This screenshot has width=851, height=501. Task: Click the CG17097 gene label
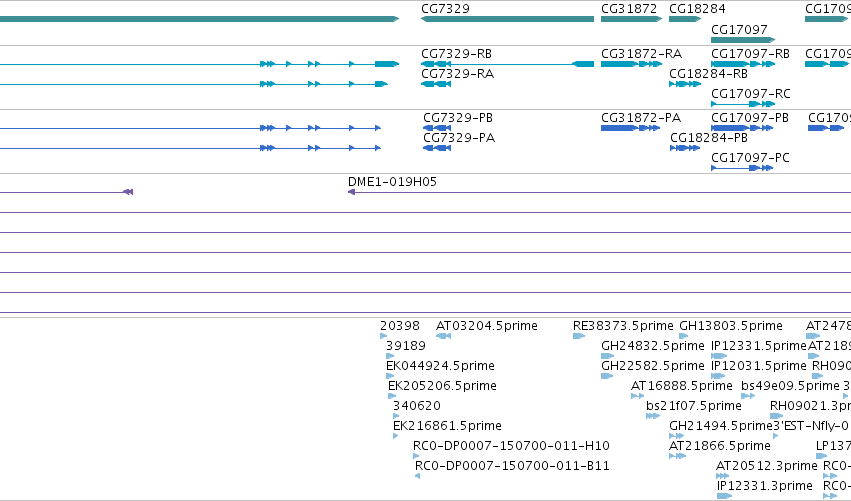pos(739,29)
